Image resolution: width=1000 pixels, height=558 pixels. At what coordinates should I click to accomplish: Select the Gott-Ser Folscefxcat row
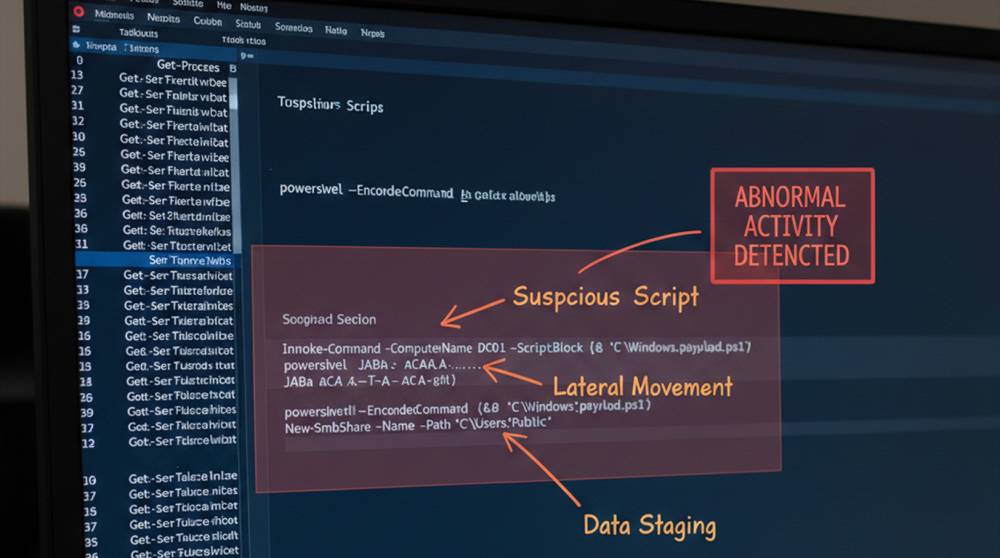pyautogui.click(x=181, y=395)
